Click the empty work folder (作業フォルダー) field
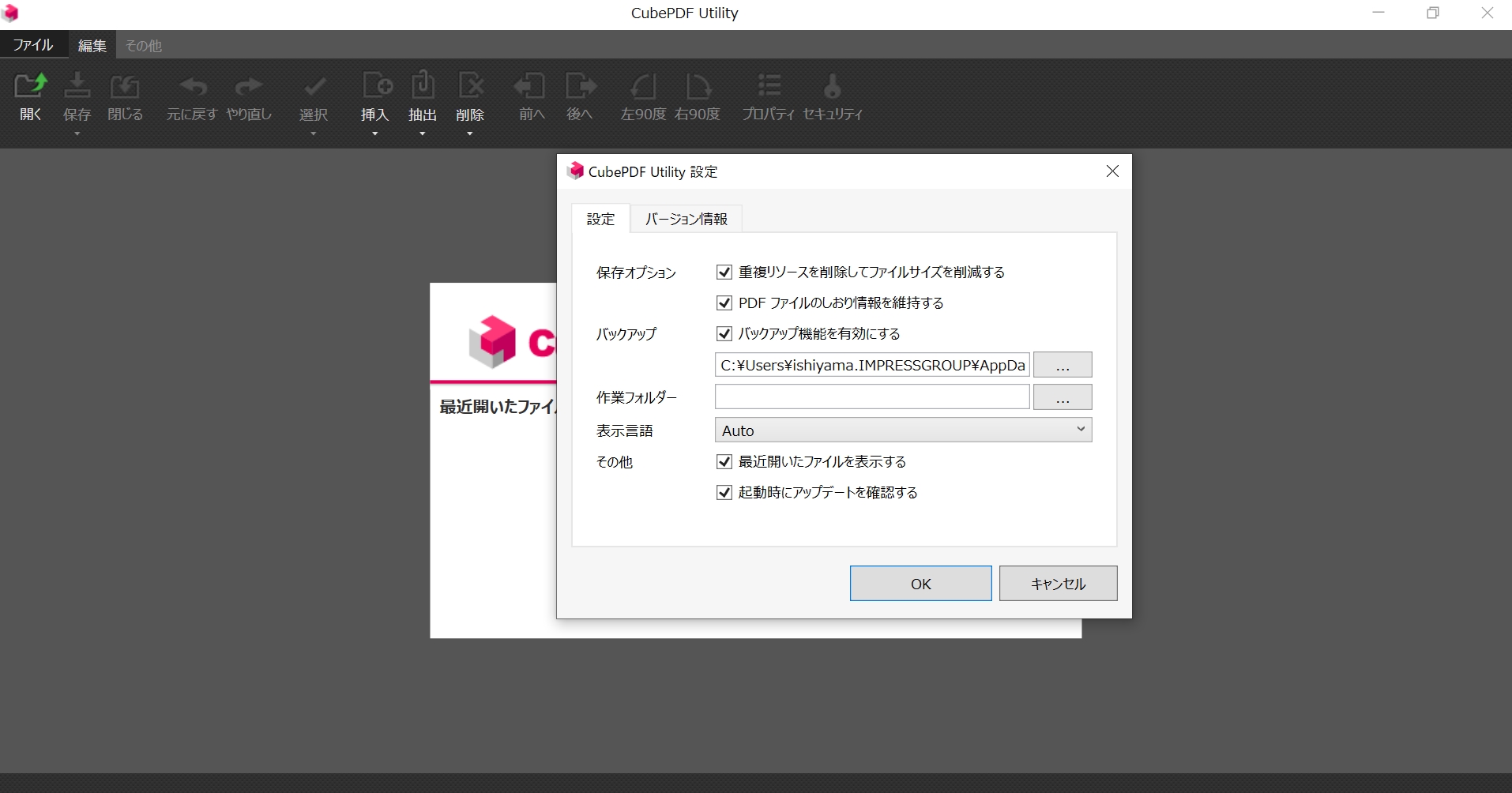 point(872,396)
